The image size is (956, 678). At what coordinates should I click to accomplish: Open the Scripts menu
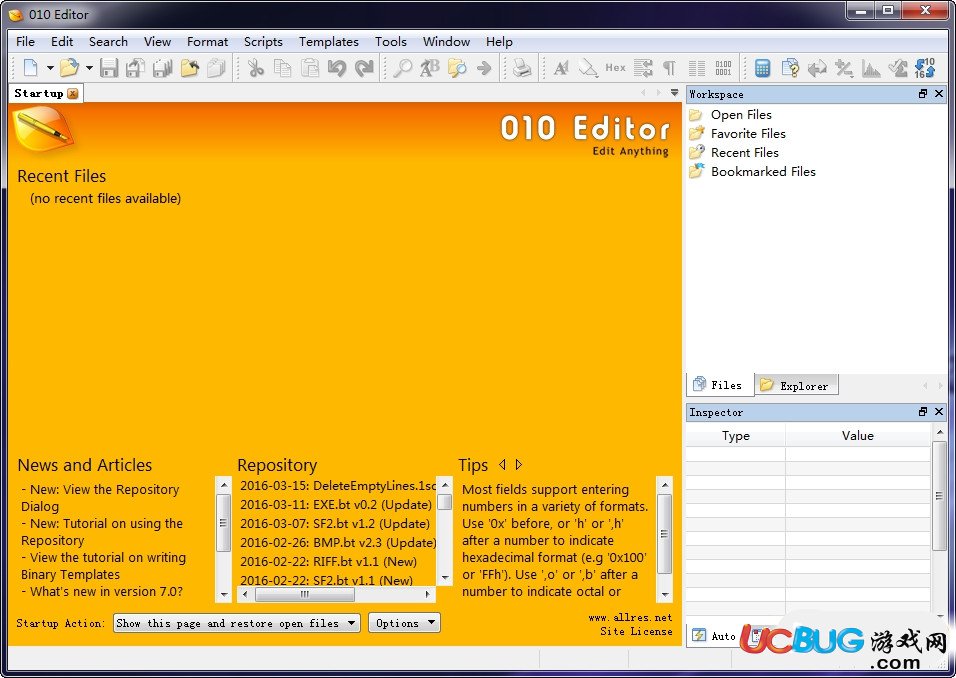[x=263, y=41]
